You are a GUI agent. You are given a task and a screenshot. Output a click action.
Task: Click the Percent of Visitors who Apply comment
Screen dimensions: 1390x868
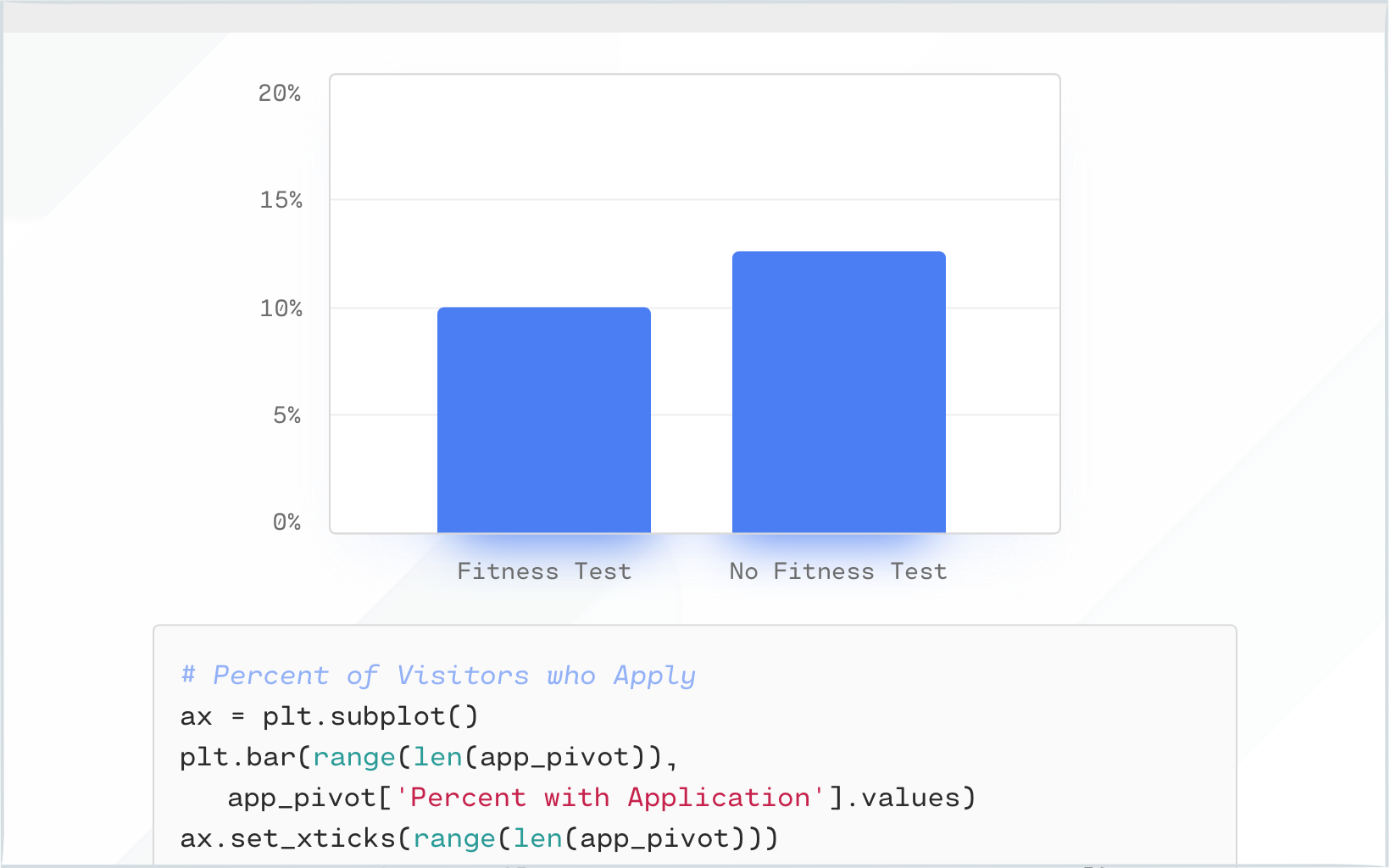[x=437, y=675]
